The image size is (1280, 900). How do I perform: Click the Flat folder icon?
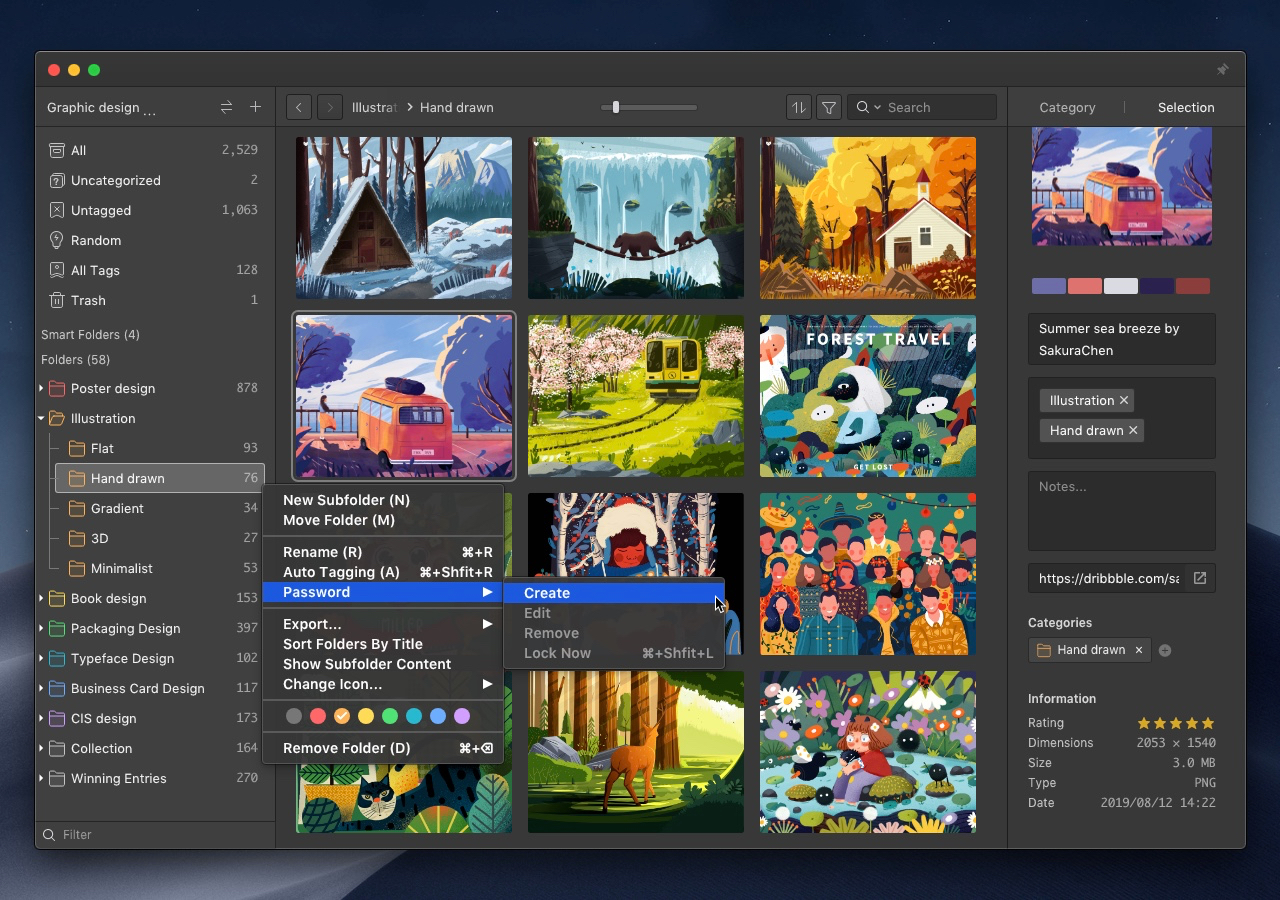click(x=77, y=448)
